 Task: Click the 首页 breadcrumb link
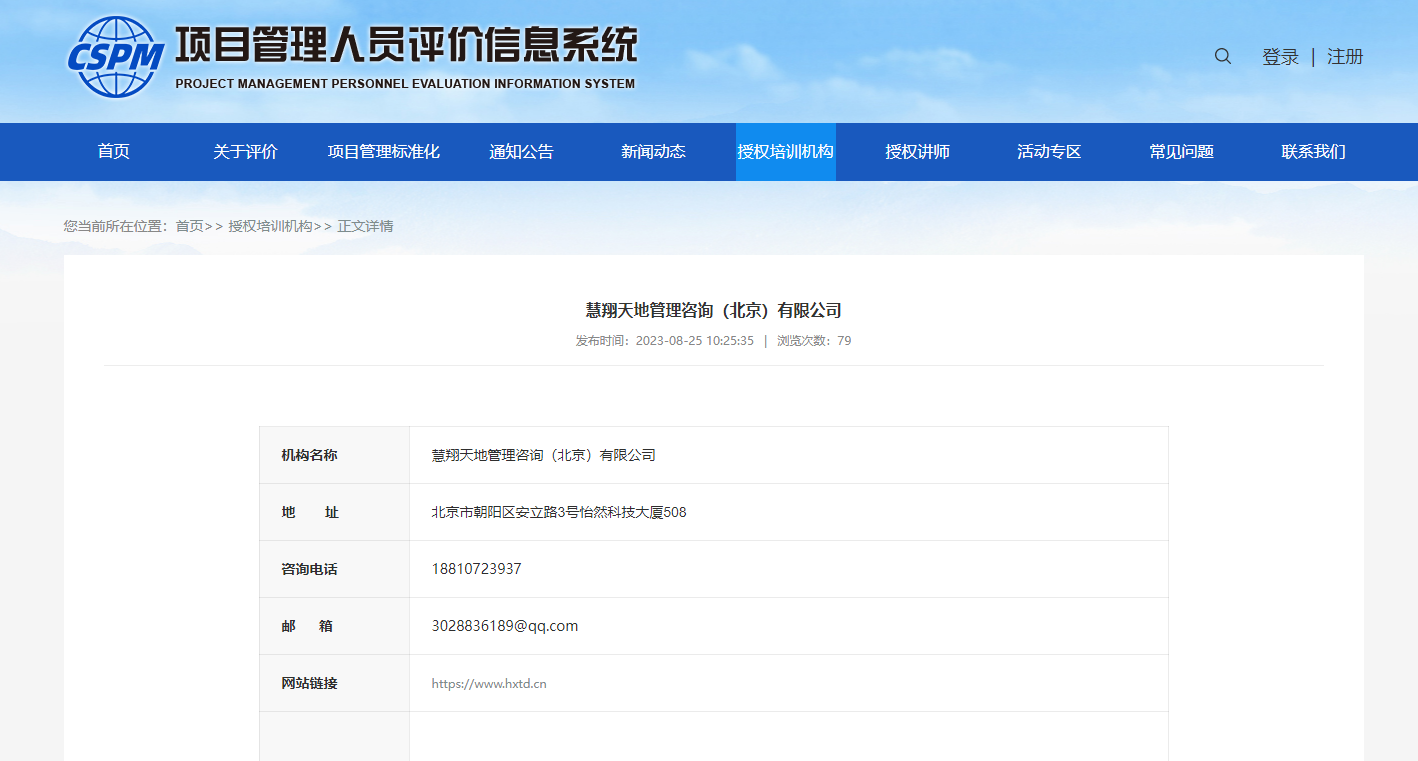click(x=189, y=226)
